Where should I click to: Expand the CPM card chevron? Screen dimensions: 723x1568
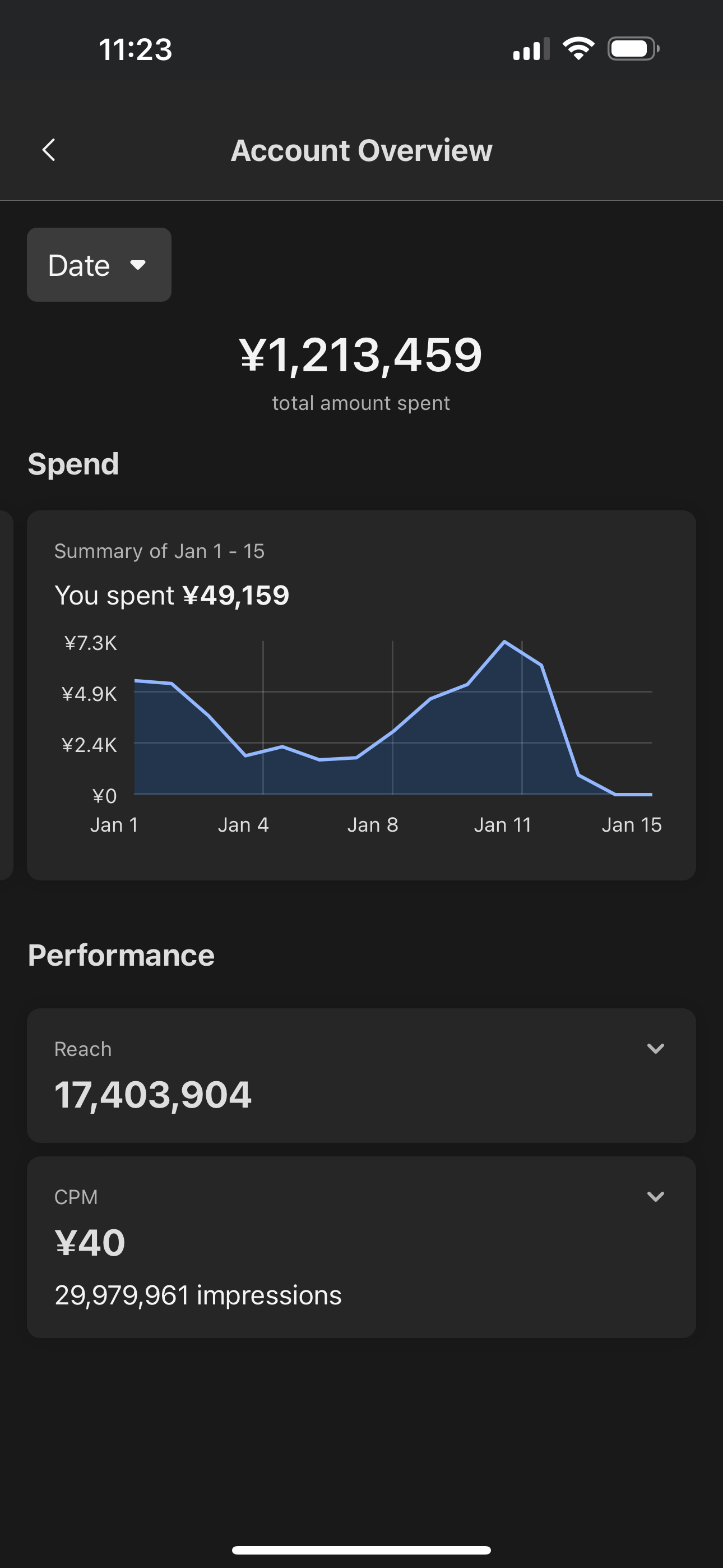655,1196
